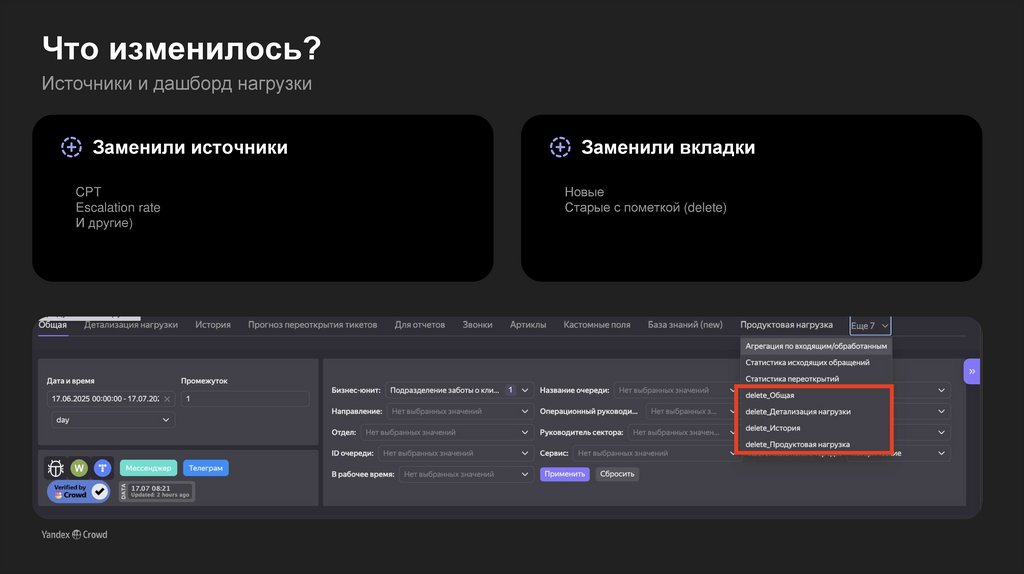Click the blue T tracker icon
Screen dimensions: 1024x574
(102, 468)
